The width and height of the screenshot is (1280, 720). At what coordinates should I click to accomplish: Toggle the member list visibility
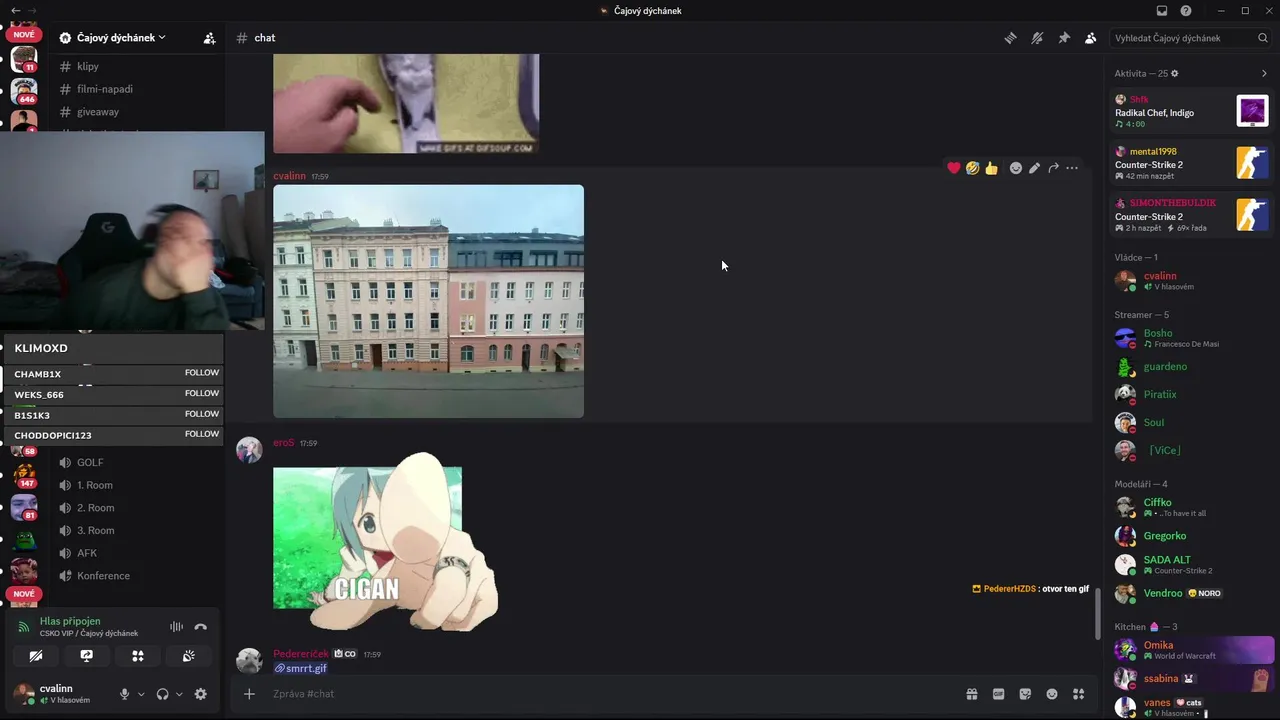(x=1090, y=38)
